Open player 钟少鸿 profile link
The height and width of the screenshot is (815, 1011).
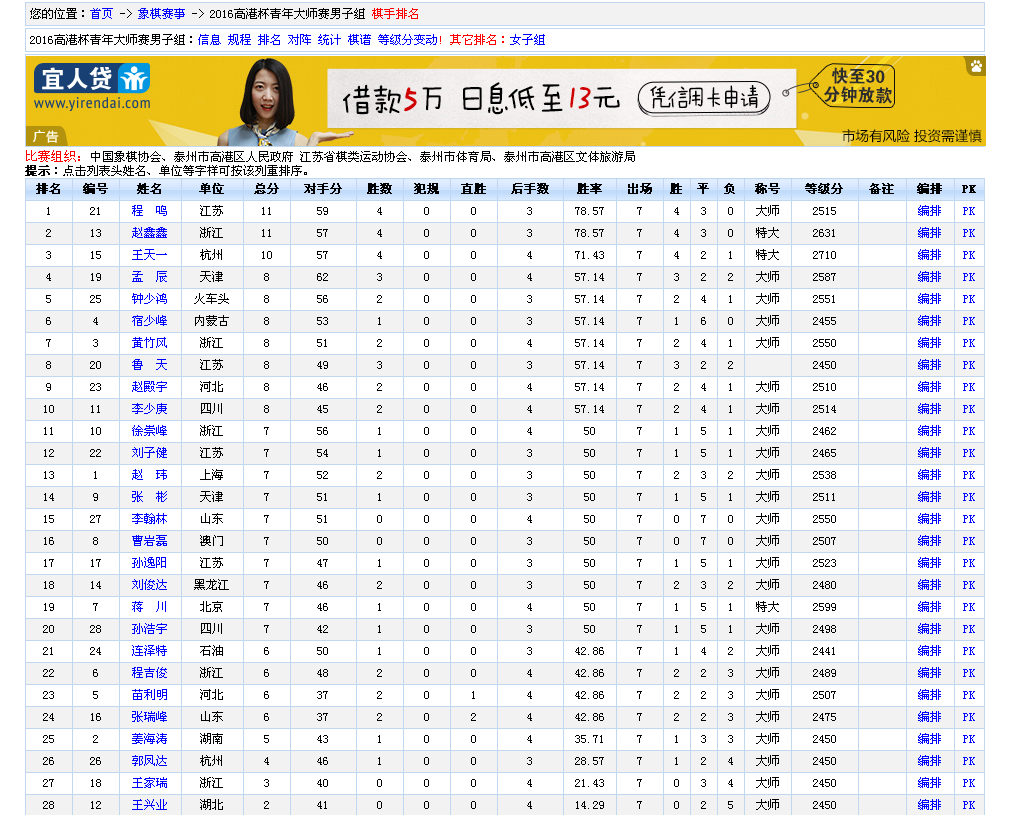pos(150,299)
